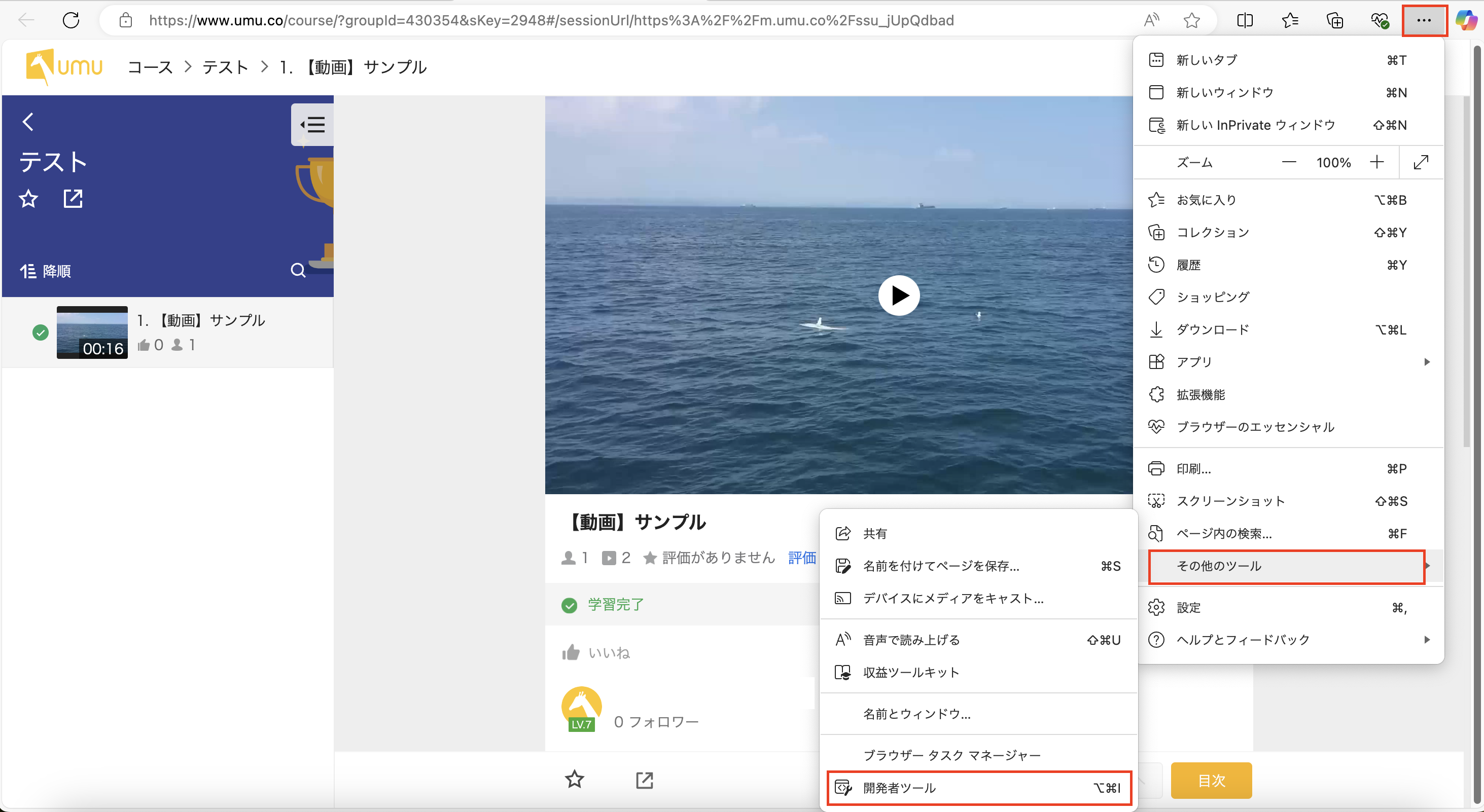Toggle the いいね thumbs-up on the video
This screenshot has width=1484, height=812.
click(571, 652)
